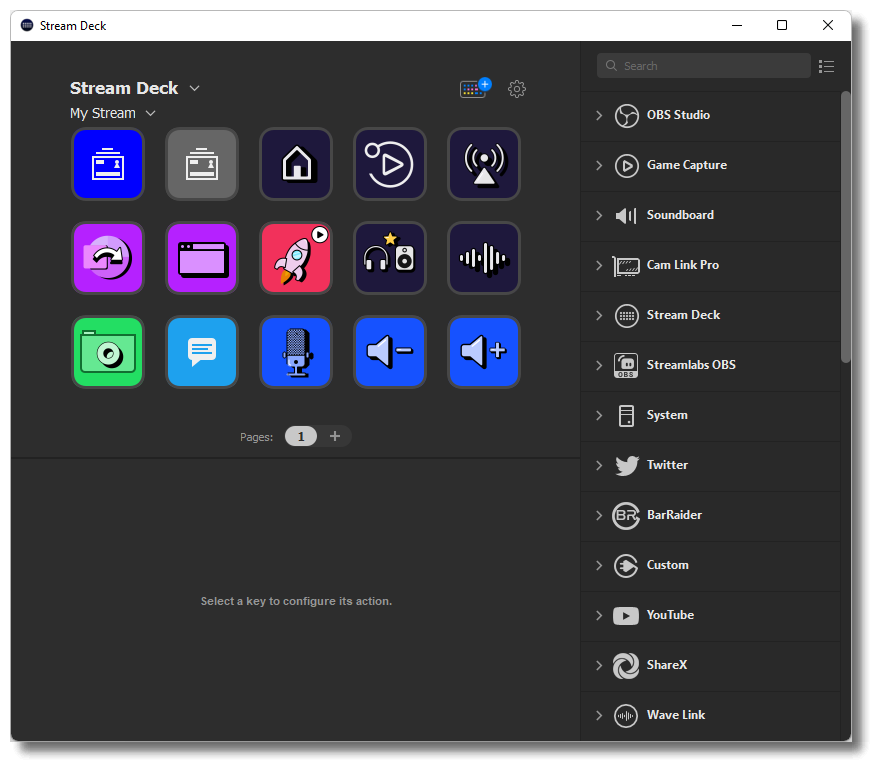Select the green camera folder key
This screenshot has height=762, width=872.
click(x=108, y=352)
